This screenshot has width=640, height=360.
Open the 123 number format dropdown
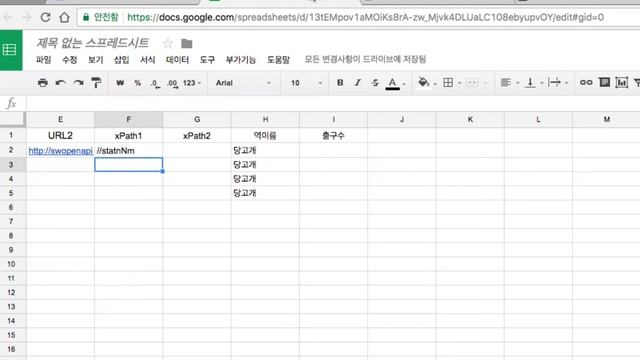(x=192, y=83)
